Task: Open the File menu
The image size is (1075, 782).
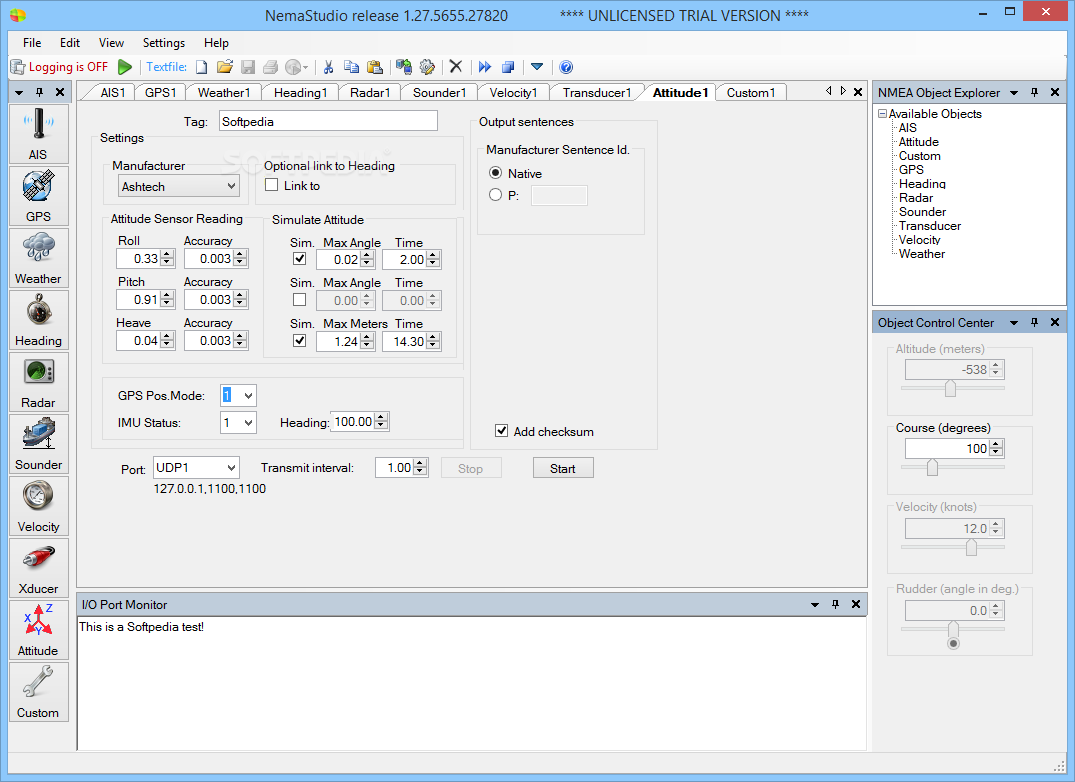Action: pyautogui.click(x=32, y=42)
